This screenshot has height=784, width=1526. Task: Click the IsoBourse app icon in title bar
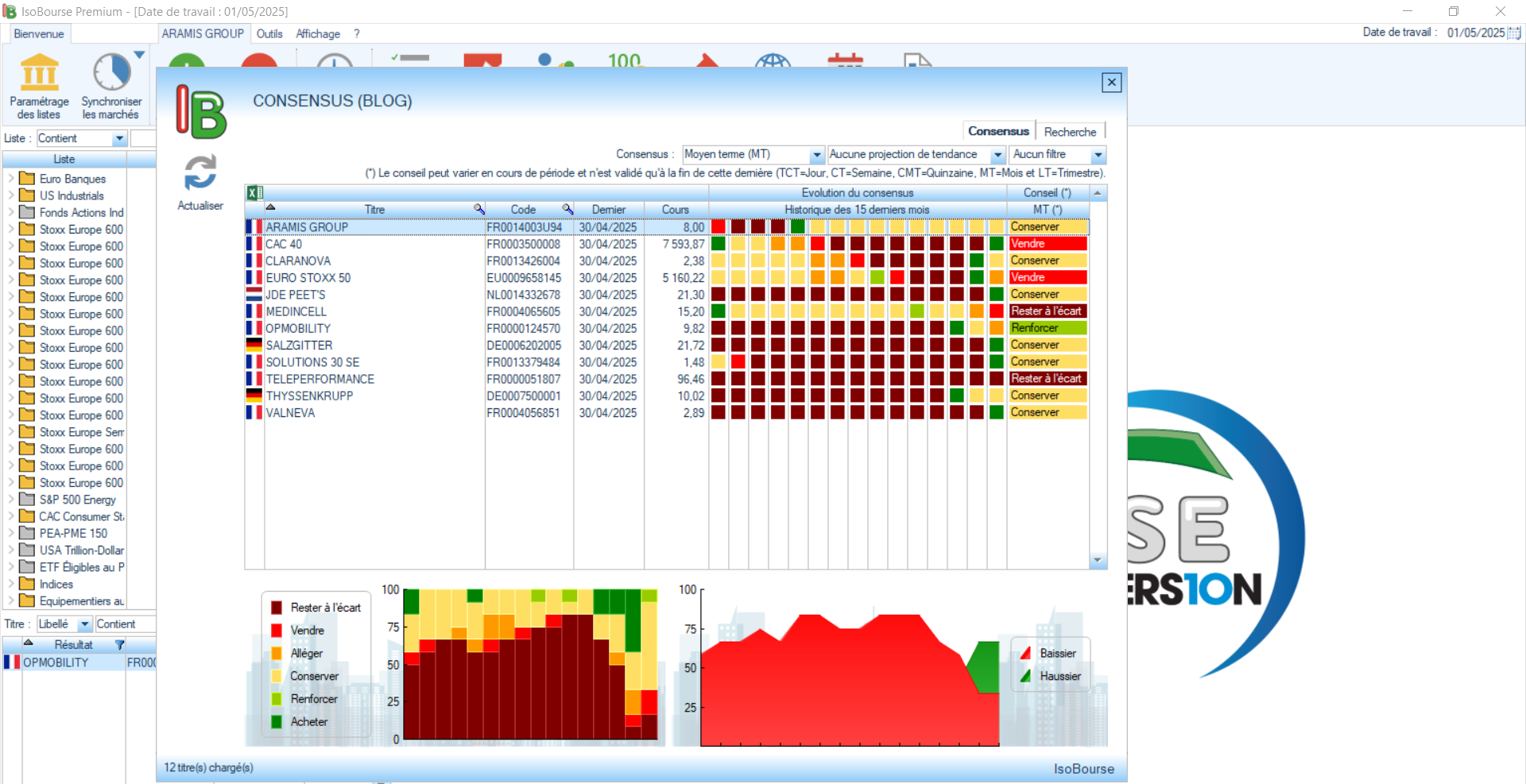pyautogui.click(x=10, y=11)
